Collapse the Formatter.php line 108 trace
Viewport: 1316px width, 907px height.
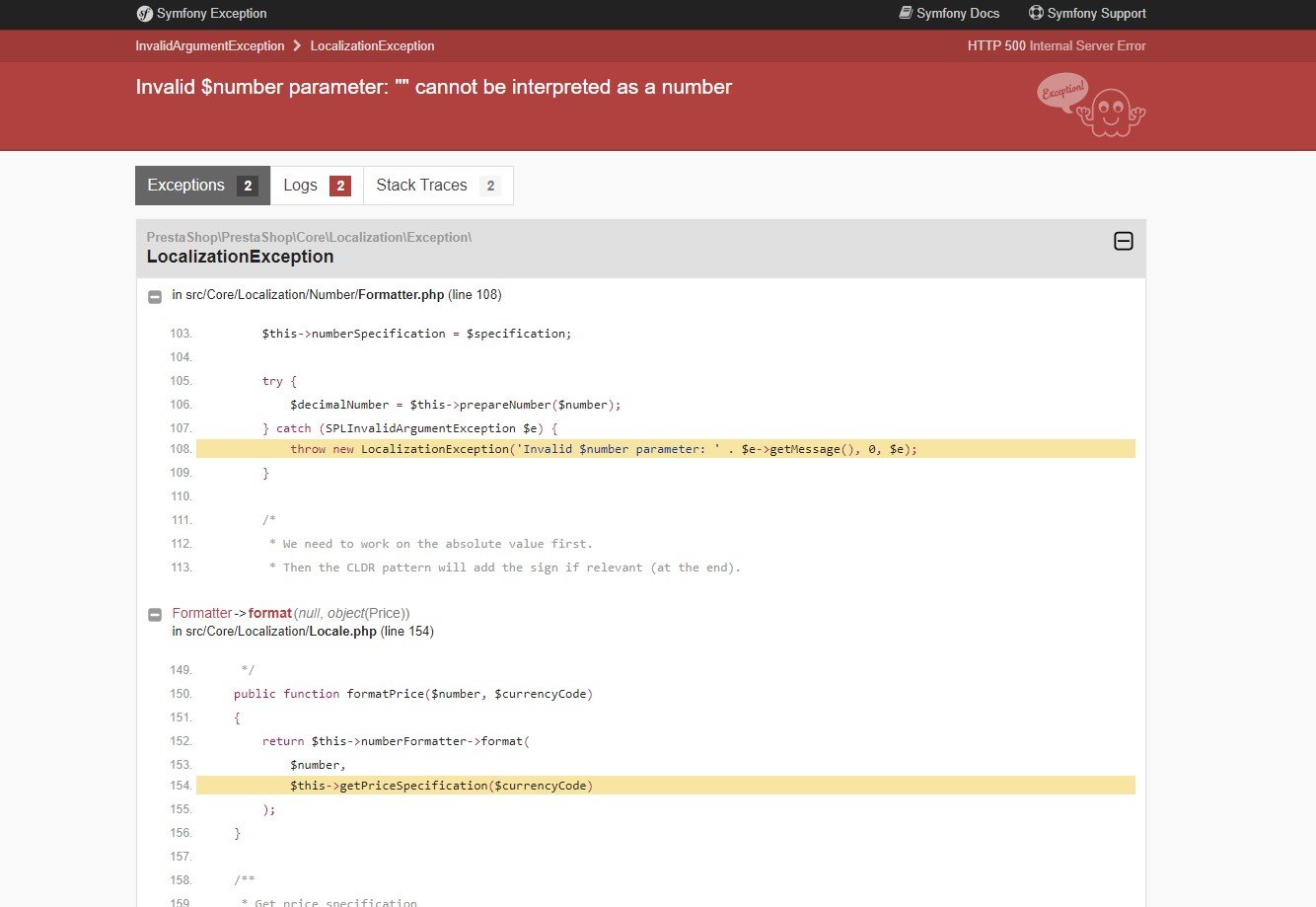tap(155, 296)
